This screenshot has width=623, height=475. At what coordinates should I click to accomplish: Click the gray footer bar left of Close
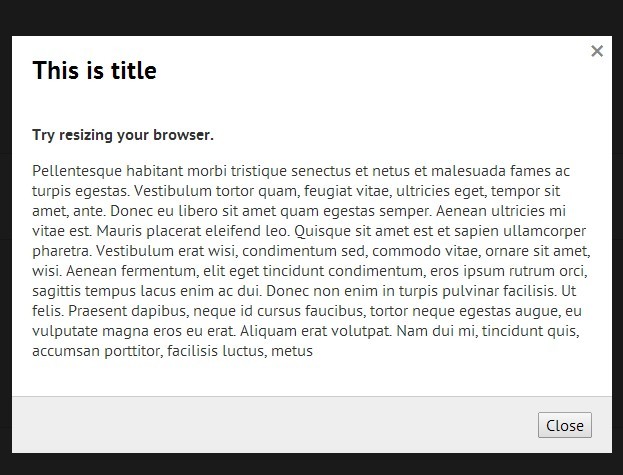point(270,425)
